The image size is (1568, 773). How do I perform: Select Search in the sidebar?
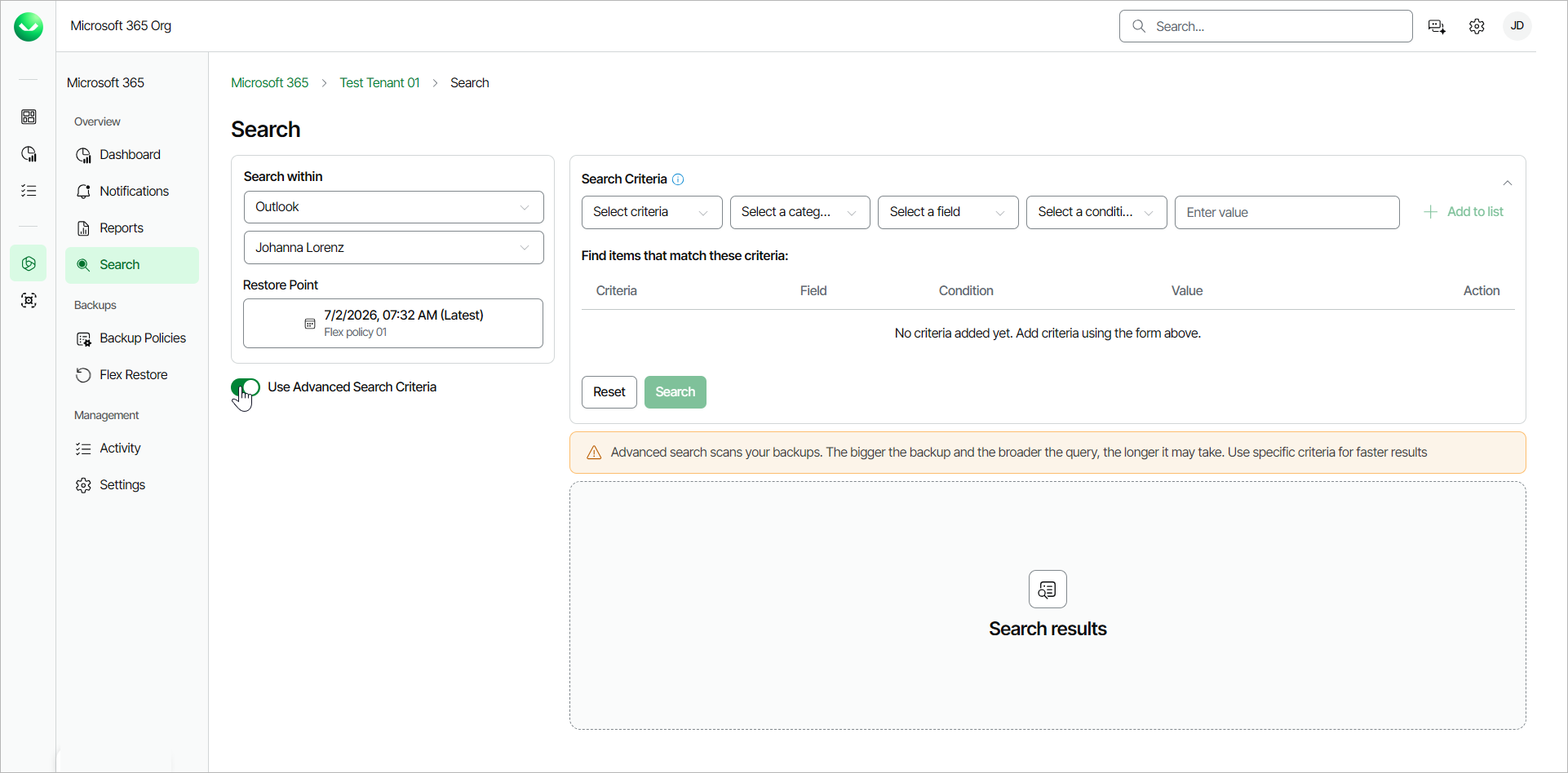point(132,265)
